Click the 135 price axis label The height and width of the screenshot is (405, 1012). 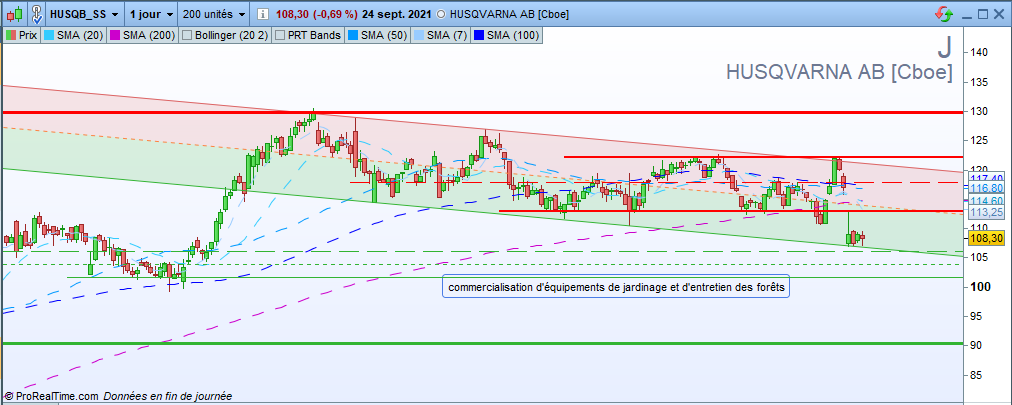pyautogui.click(x=977, y=82)
